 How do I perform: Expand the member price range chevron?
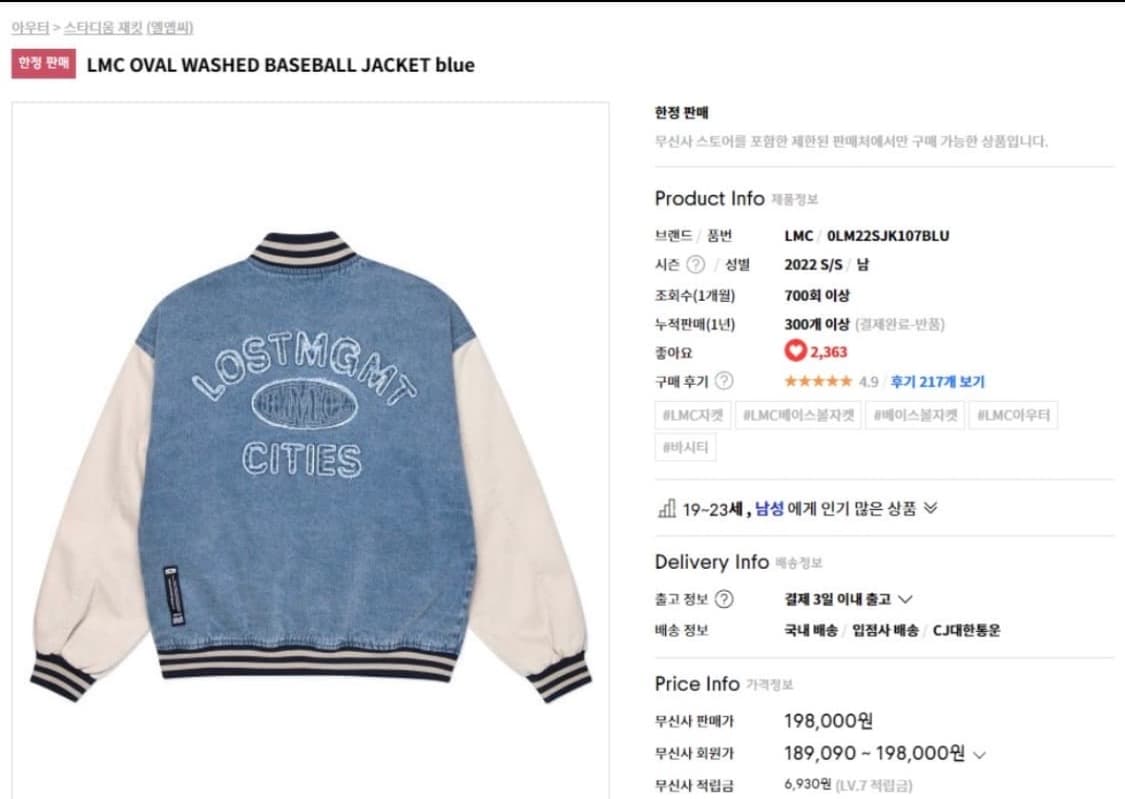979,755
